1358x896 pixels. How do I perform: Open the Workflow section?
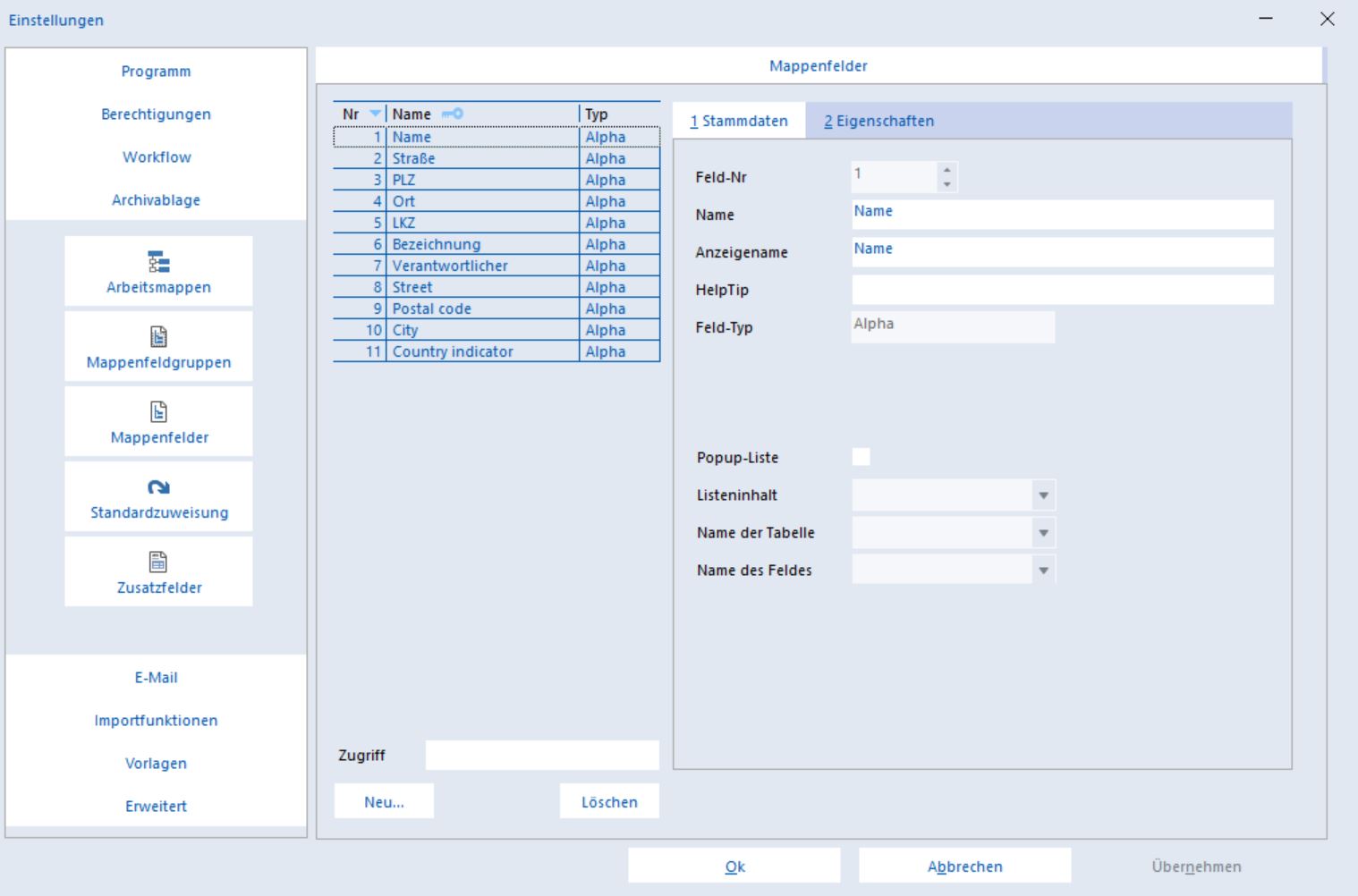tap(156, 157)
